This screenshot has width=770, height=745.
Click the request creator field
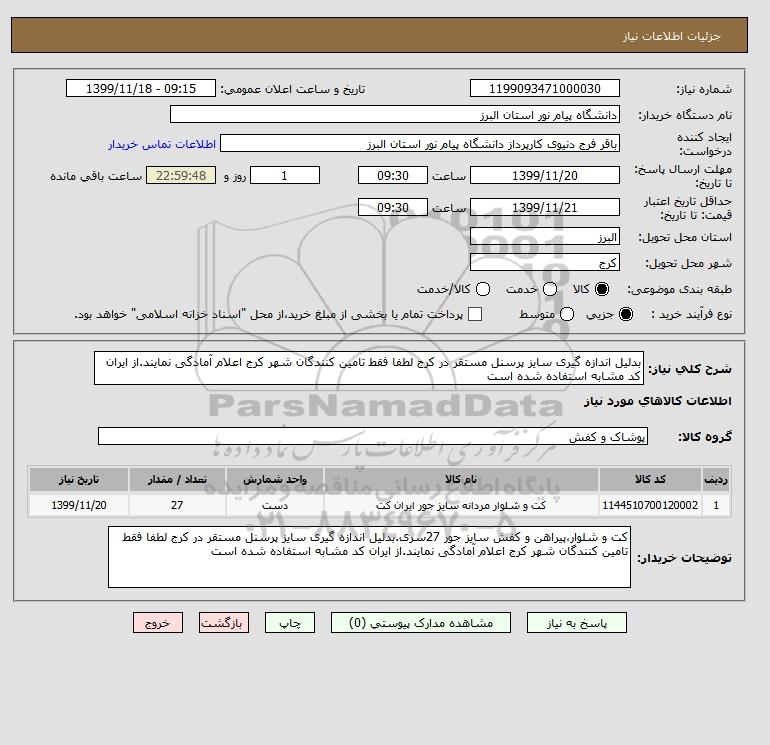click(x=420, y=144)
